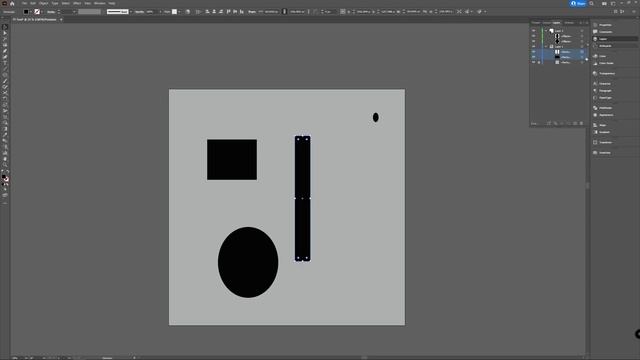Image resolution: width=640 pixels, height=360 pixels.
Task: Collapse the top layer in Layers panel
Action: [x=546, y=31]
